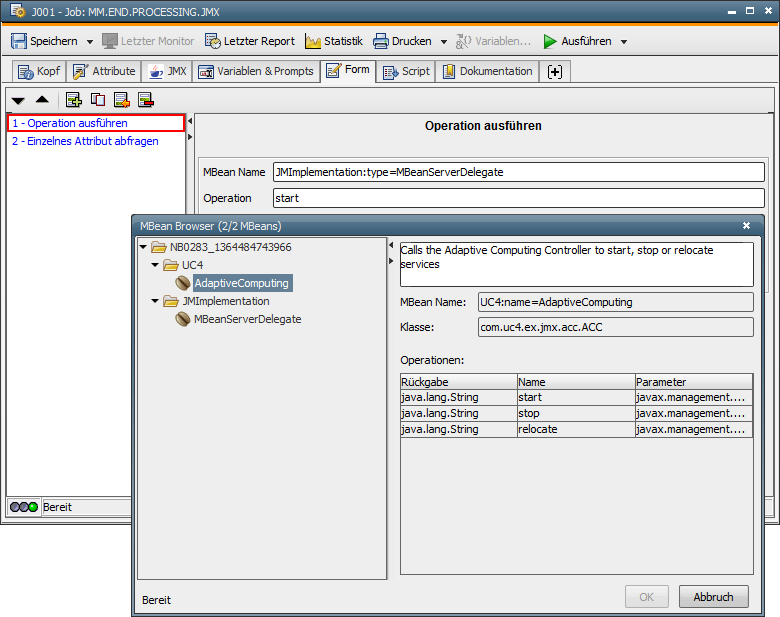Select '2 - Einzelnes Attribut abfragen' step
780x617 pixels.
coord(85,141)
